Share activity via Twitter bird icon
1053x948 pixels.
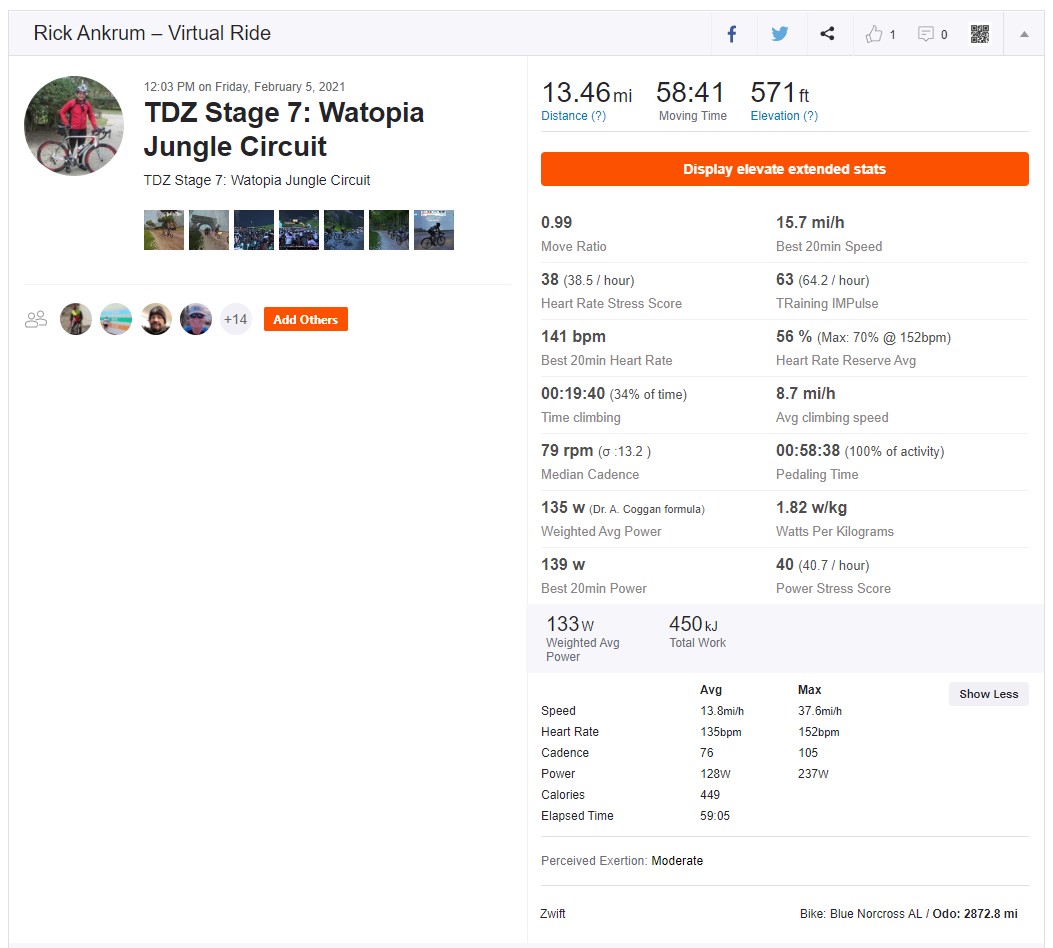pos(780,34)
